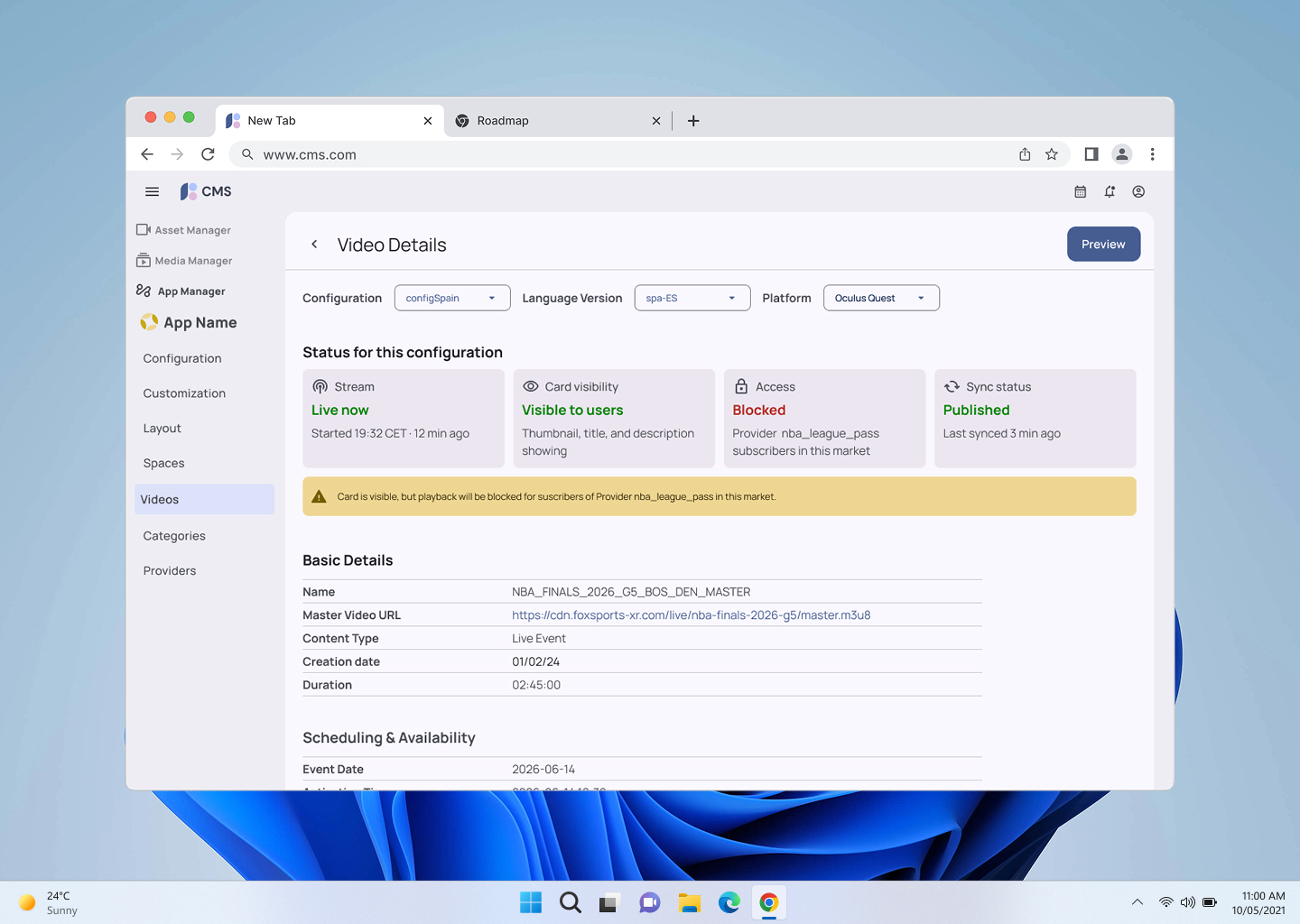Launch Microsoft Edge from the taskbar
This screenshot has width=1300, height=924.
tap(729, 902)
